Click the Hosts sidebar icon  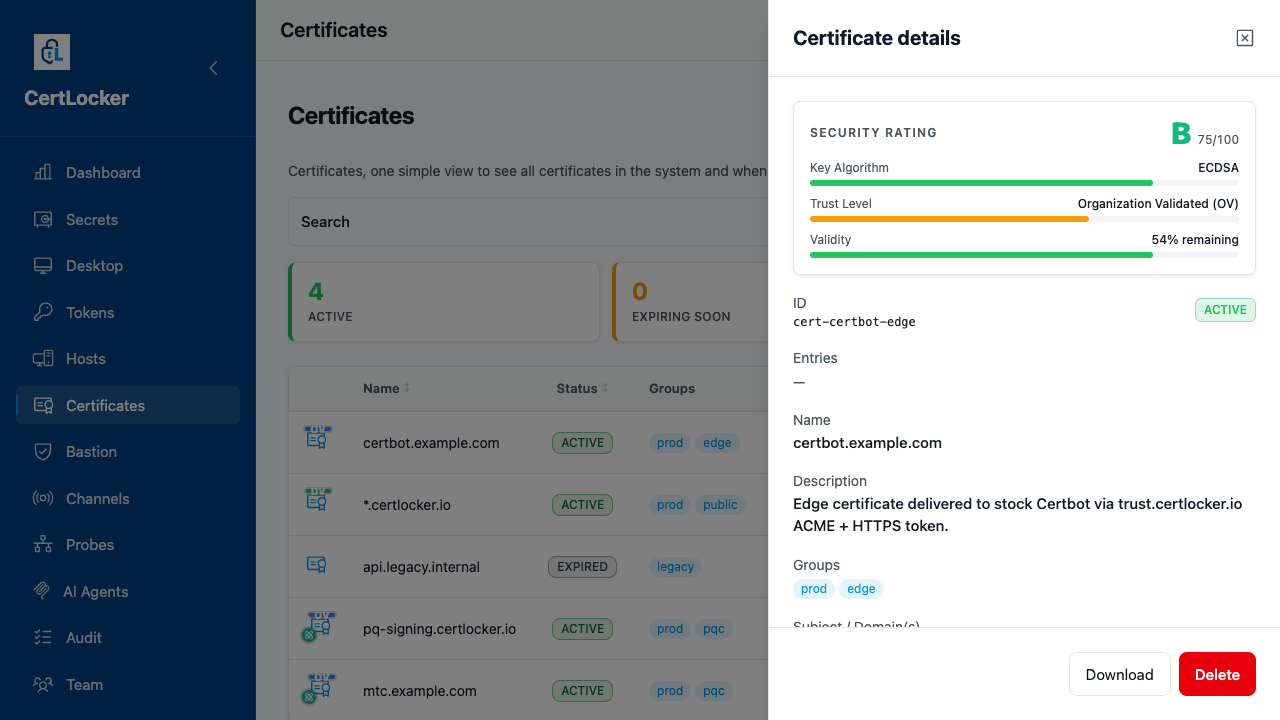coord(43,359)
